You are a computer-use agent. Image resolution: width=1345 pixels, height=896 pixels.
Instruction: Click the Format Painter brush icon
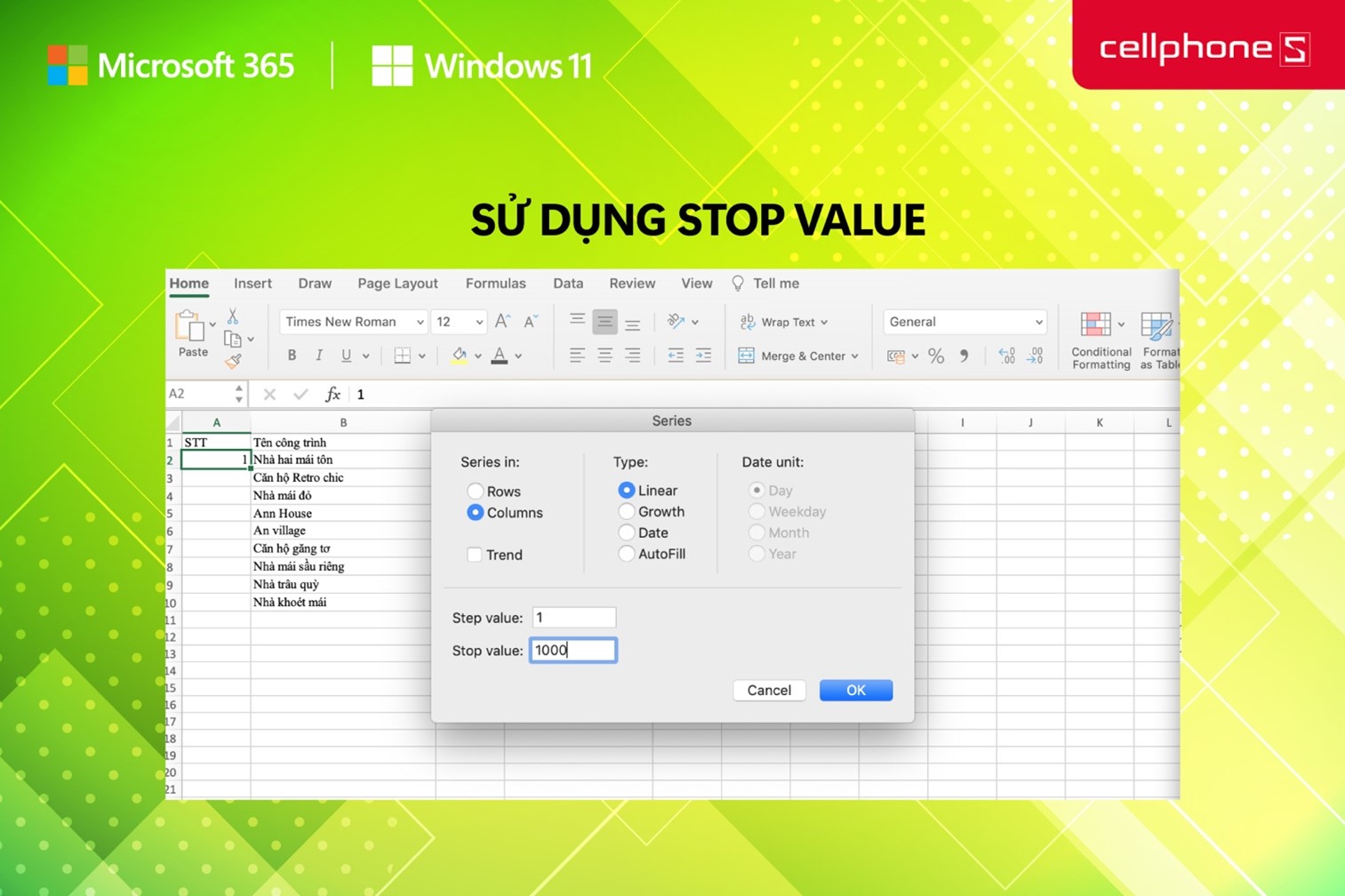point(233,361)
